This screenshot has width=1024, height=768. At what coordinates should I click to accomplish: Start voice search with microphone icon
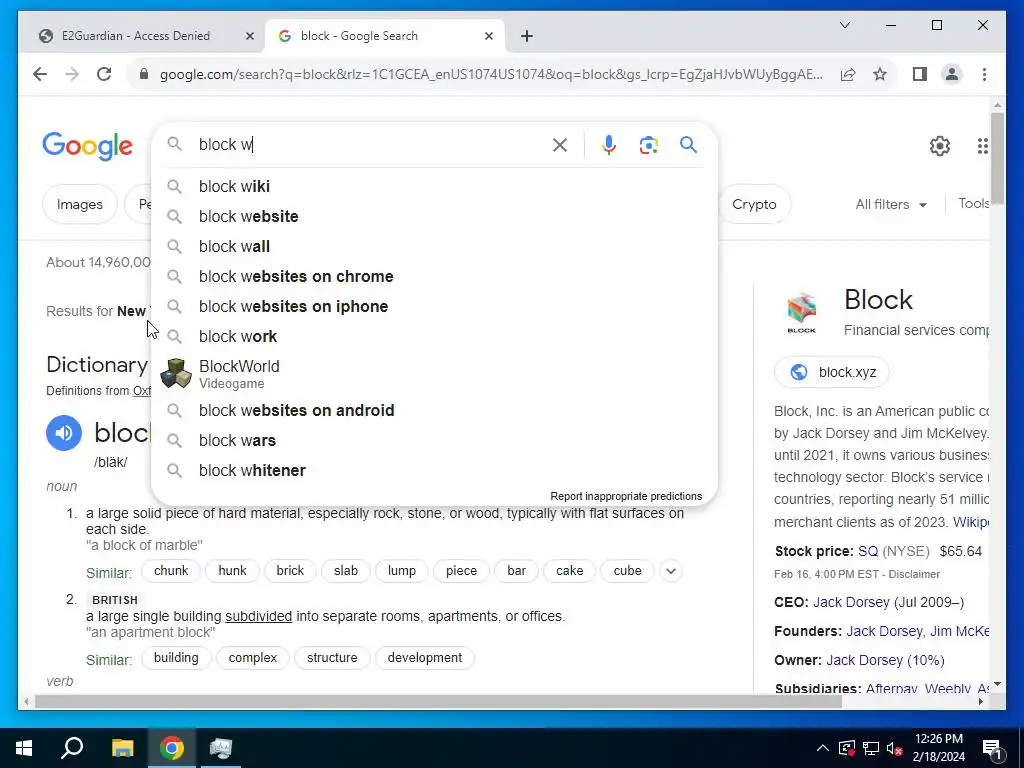click(x=609, y=145)
